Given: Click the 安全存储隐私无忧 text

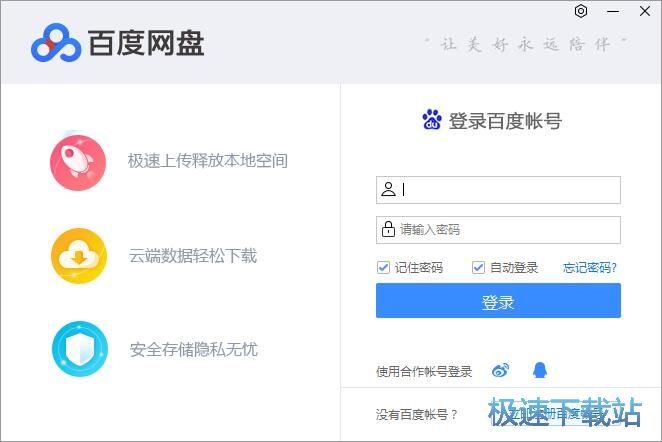Looking at the screenshot, I should coord(194,350).
